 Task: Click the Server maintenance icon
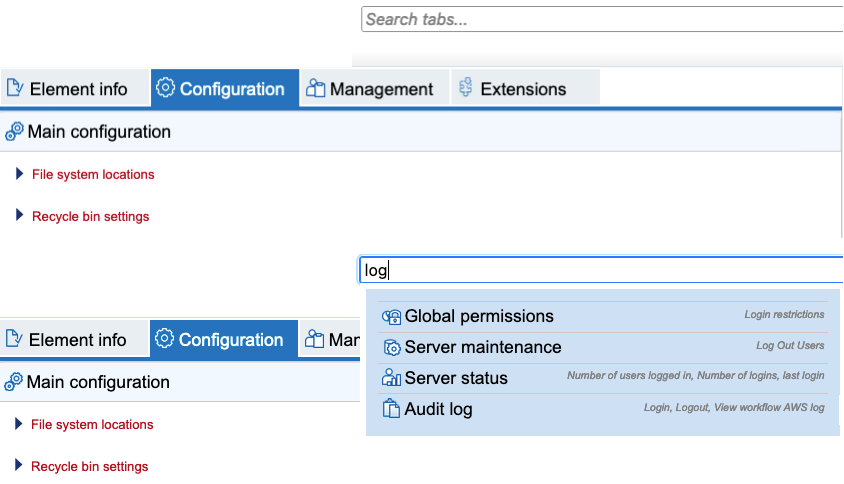coord(392,348)
